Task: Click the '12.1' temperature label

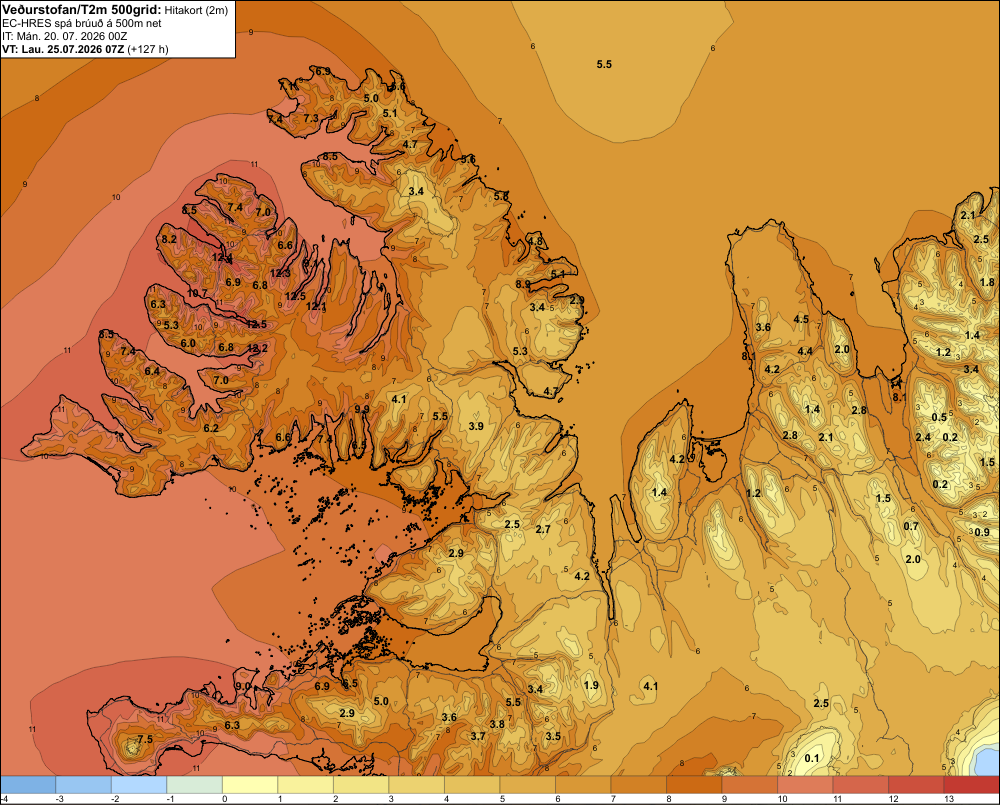Action: 316,306
